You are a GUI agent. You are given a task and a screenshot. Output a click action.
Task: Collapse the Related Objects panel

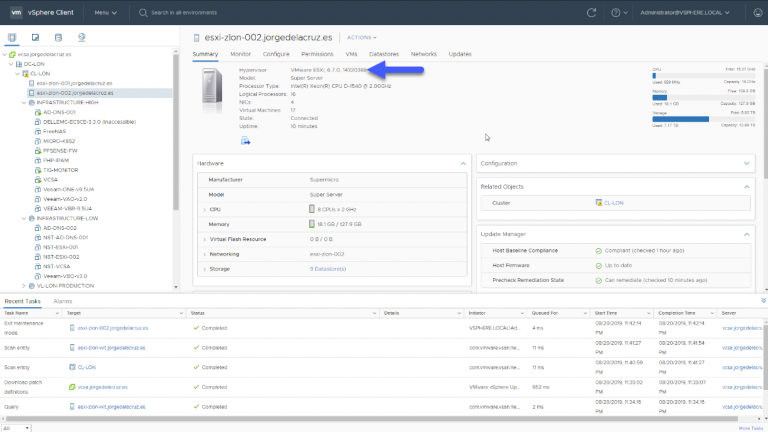[x=746, y=187]
